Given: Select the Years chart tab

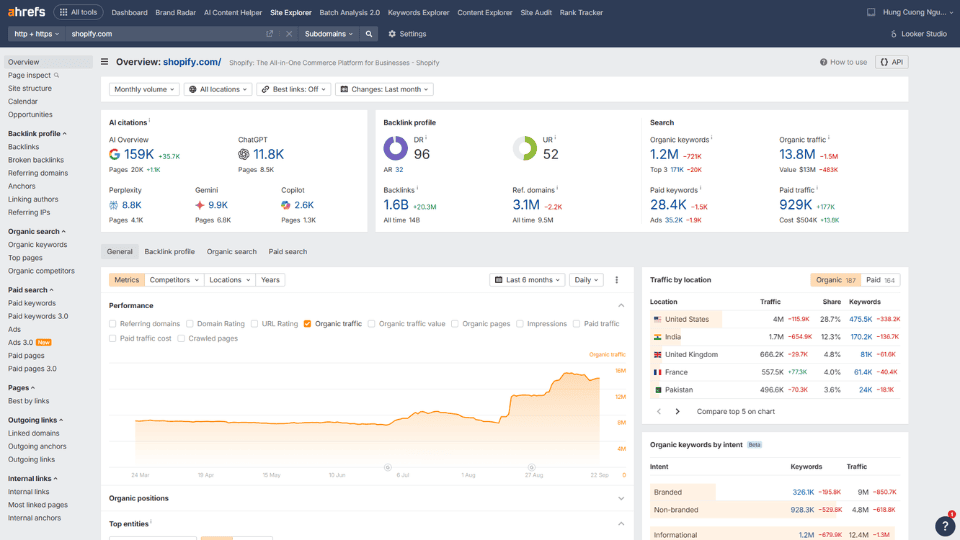Looking at the screenshot, I should [270, 280].
